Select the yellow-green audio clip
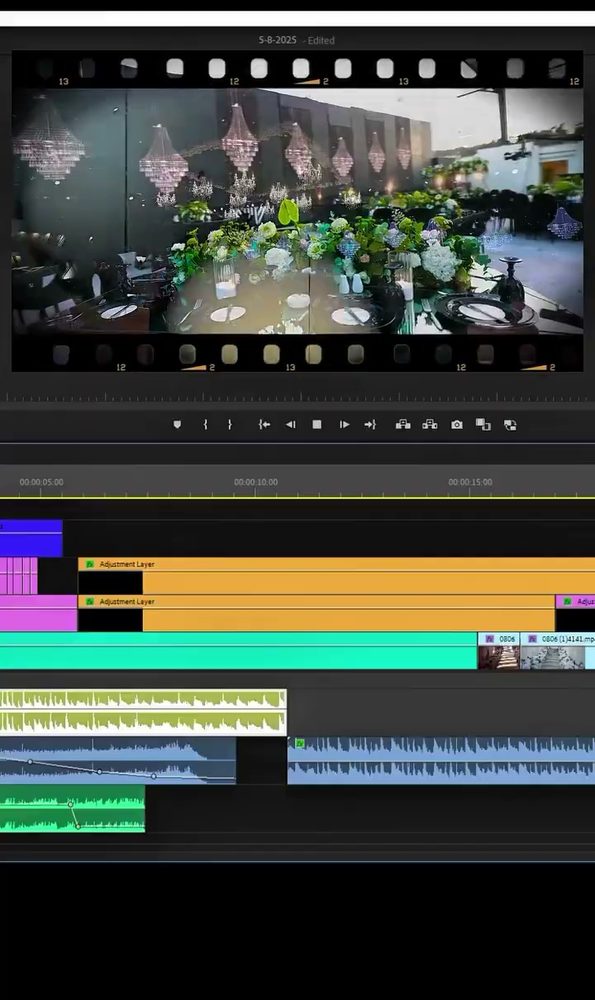Screen dimensions: 595x1000 coord(143,712)
